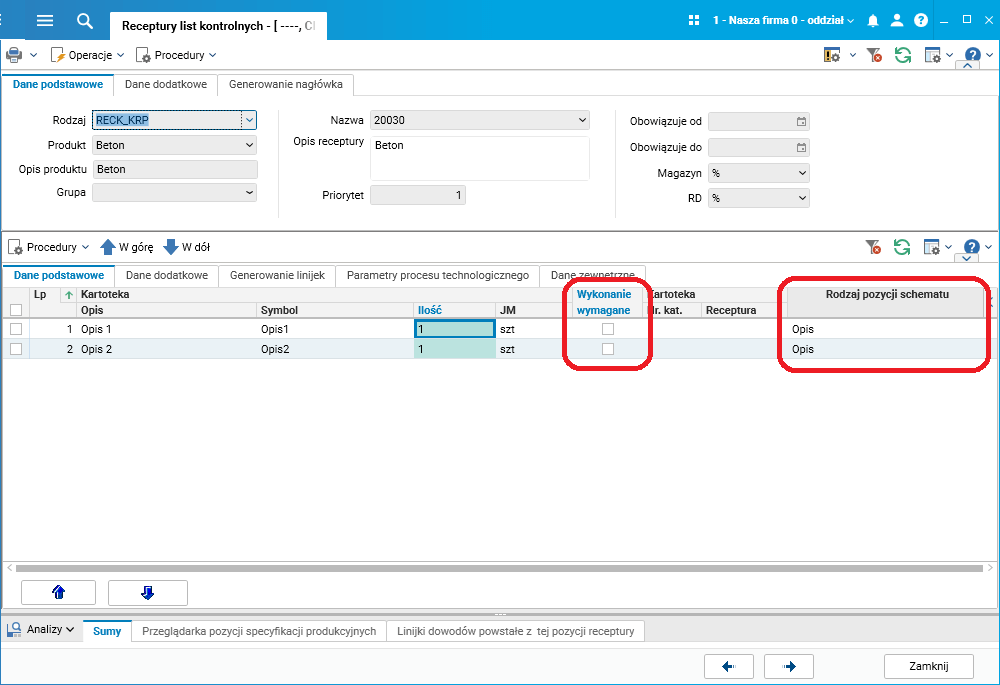Viewport: 1000px width, 685px height.
Task: Open Parametry procesu technologicznego tab
Action: [438, 275]
